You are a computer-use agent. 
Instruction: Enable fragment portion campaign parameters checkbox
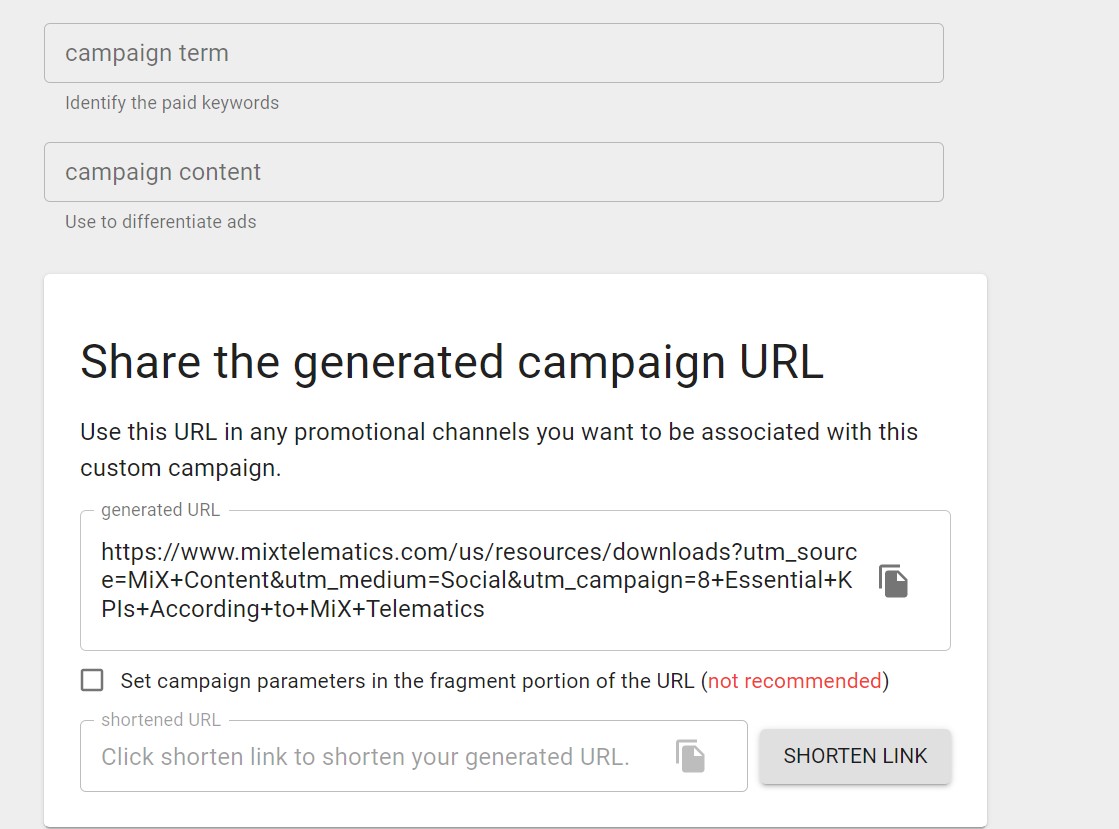92,680
